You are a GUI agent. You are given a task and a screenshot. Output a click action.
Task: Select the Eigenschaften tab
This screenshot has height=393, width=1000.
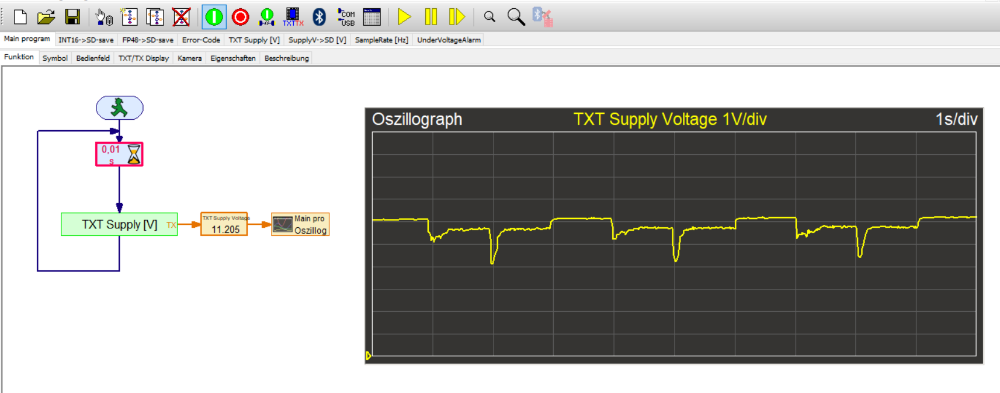click(233, 58)
